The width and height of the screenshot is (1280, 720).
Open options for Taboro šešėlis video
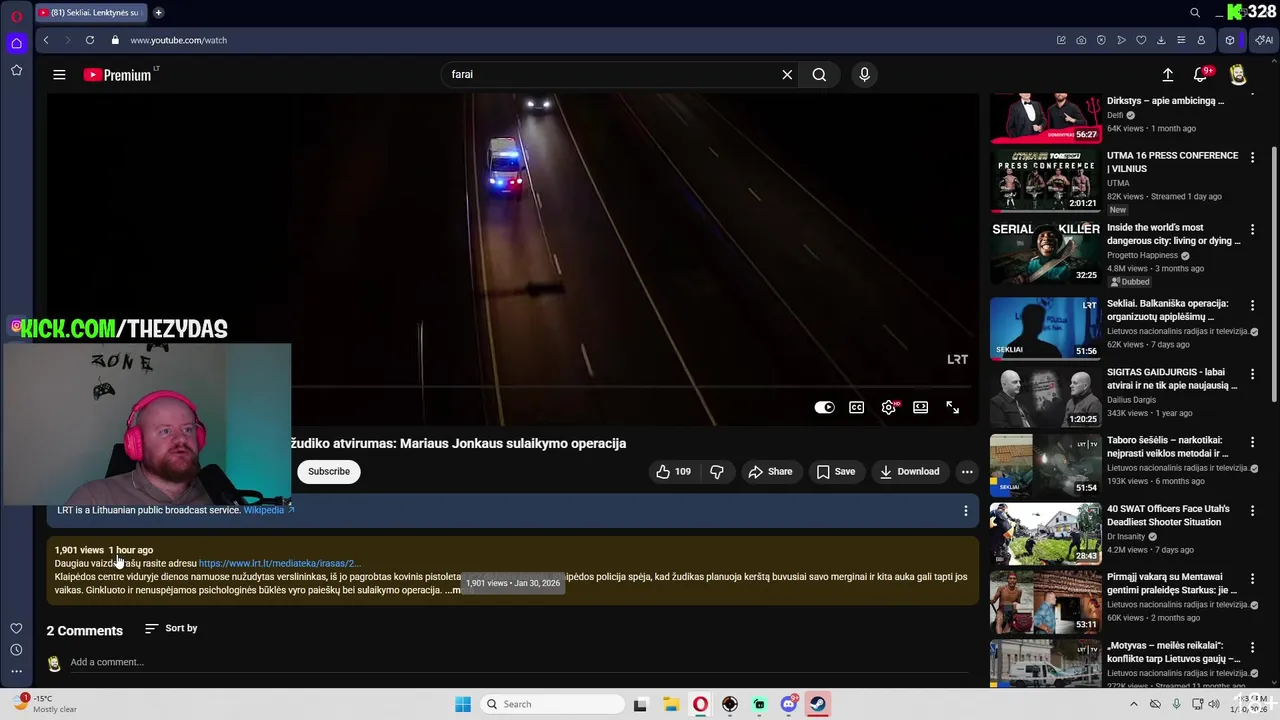(1252, 442)
